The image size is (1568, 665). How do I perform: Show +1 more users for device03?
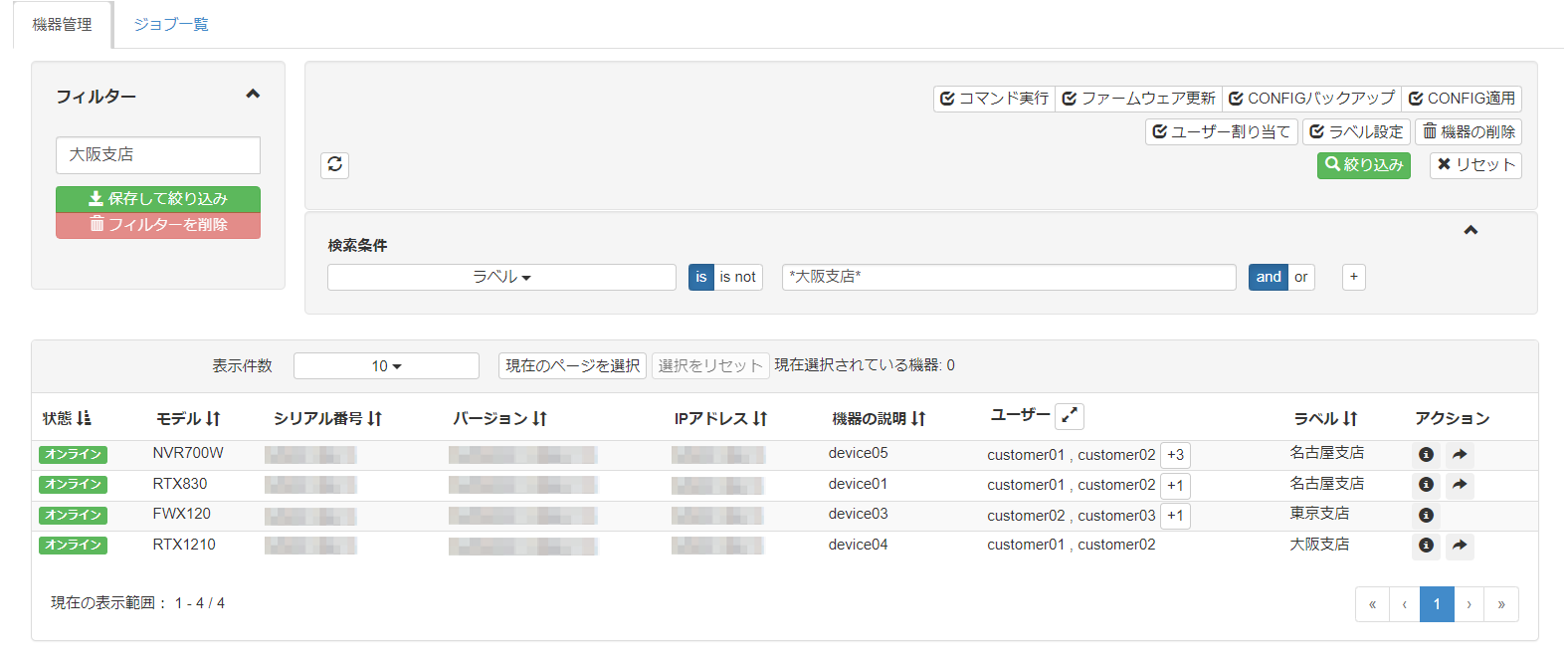click(x=1175, y=516)
